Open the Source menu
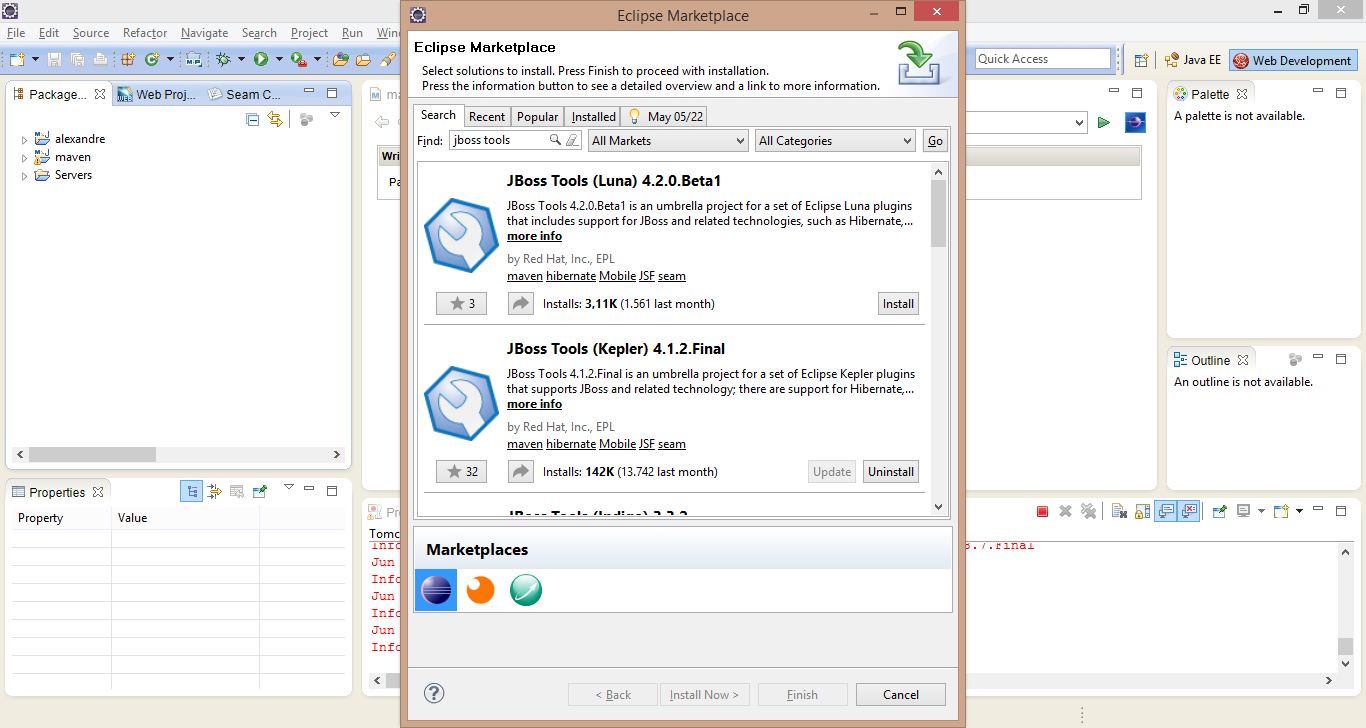Screen dimensions: 1366x728 pyautogui.click(x=91, y=33)
